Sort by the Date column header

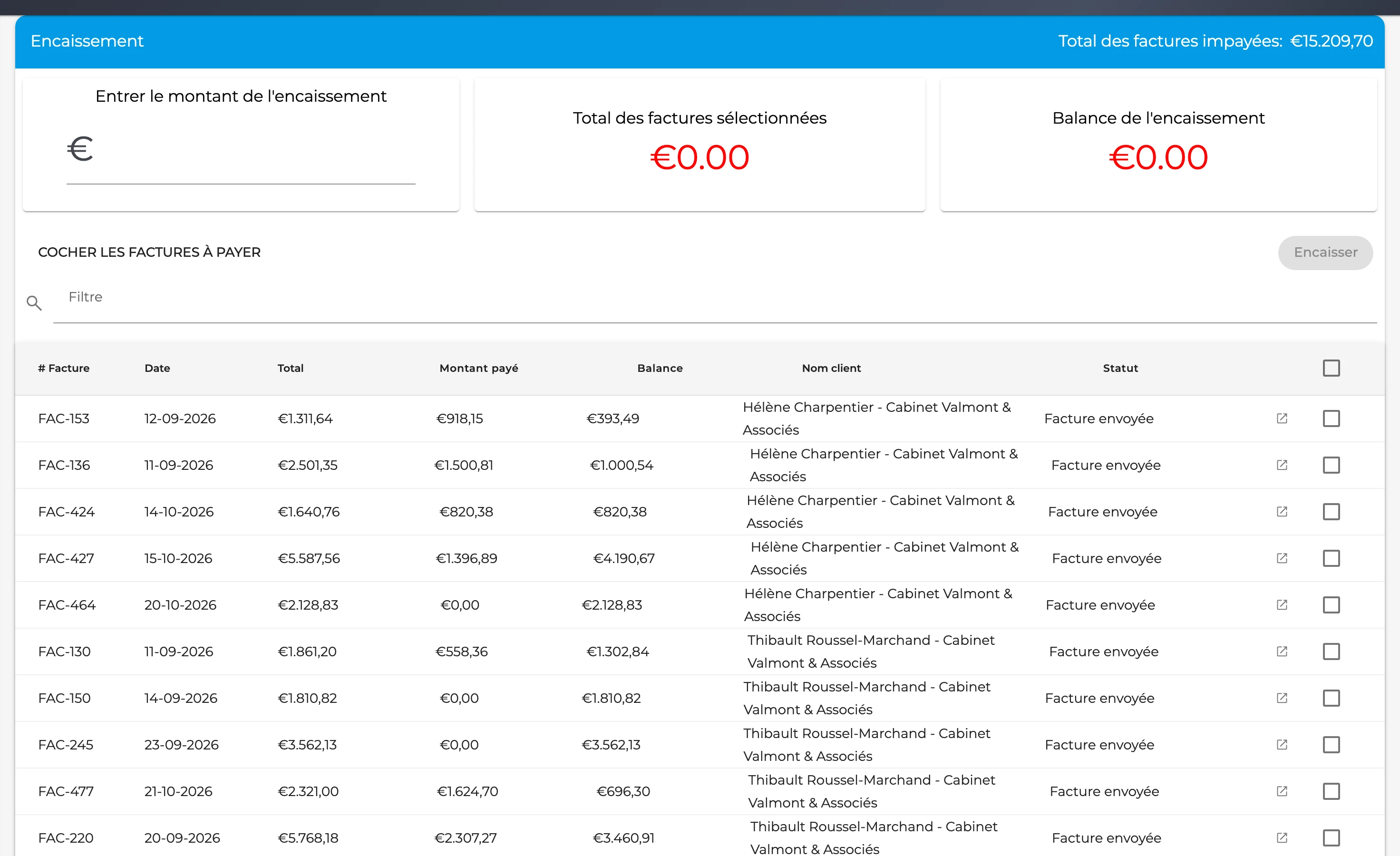pos(157,368)
